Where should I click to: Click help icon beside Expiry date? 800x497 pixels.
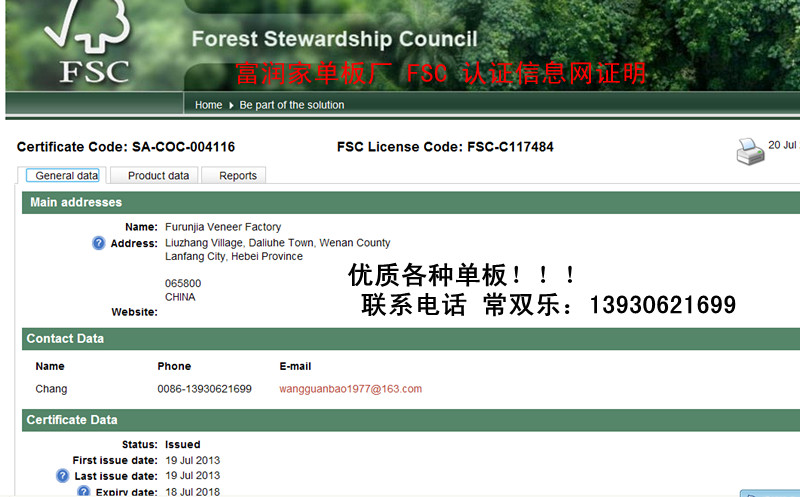point(84,491)
